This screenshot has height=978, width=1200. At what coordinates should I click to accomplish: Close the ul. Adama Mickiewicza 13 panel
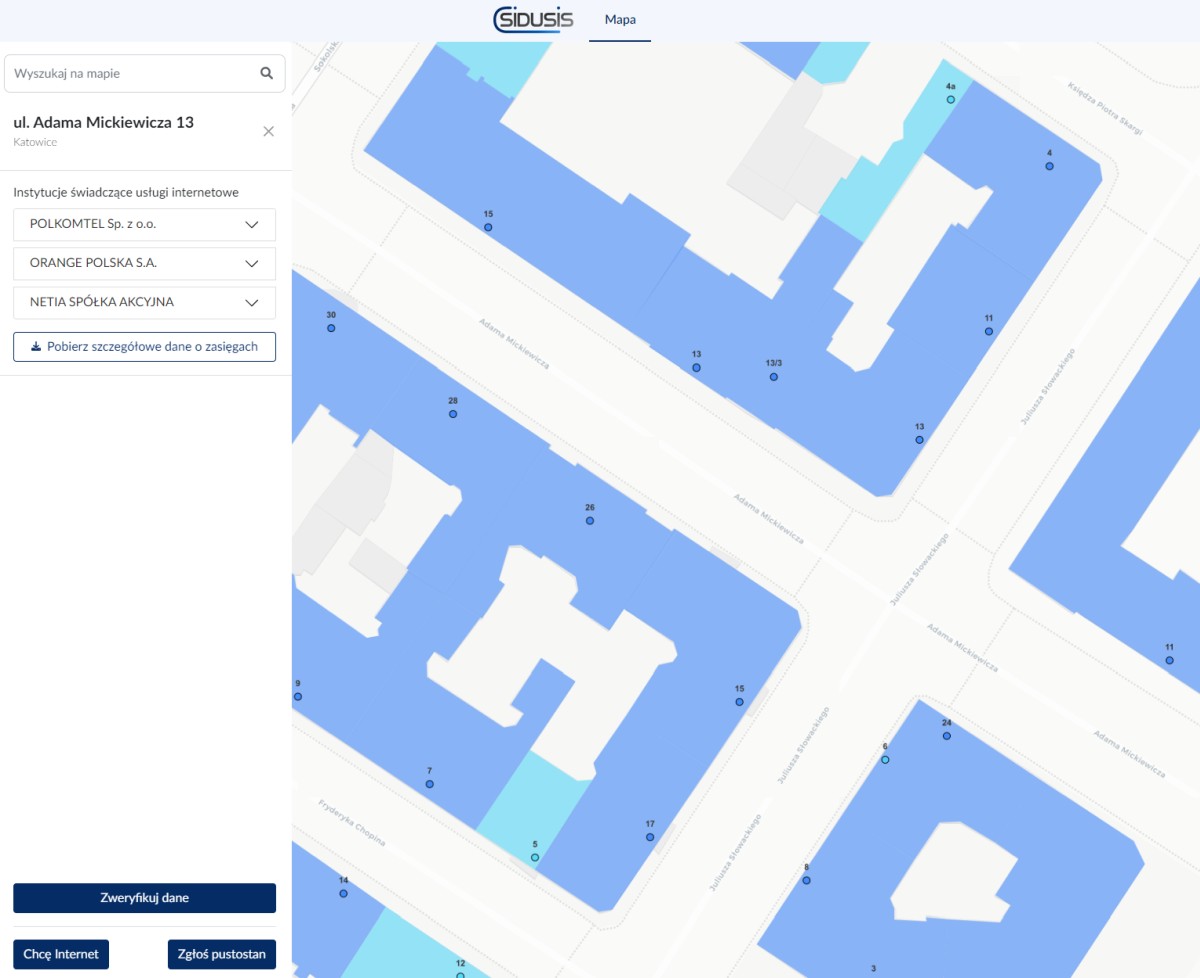pyautogui.click(x=268, y=131)
